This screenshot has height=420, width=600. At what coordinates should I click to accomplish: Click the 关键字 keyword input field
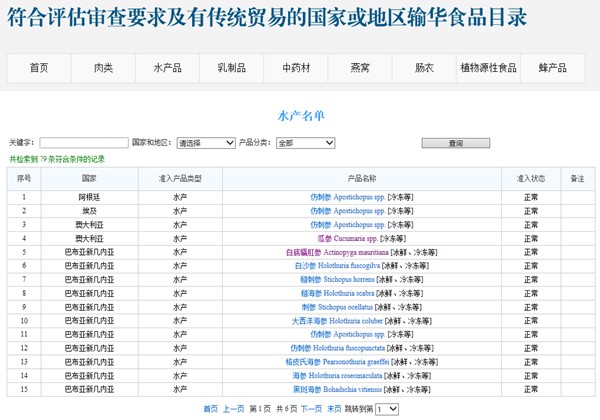pos(83,143)
